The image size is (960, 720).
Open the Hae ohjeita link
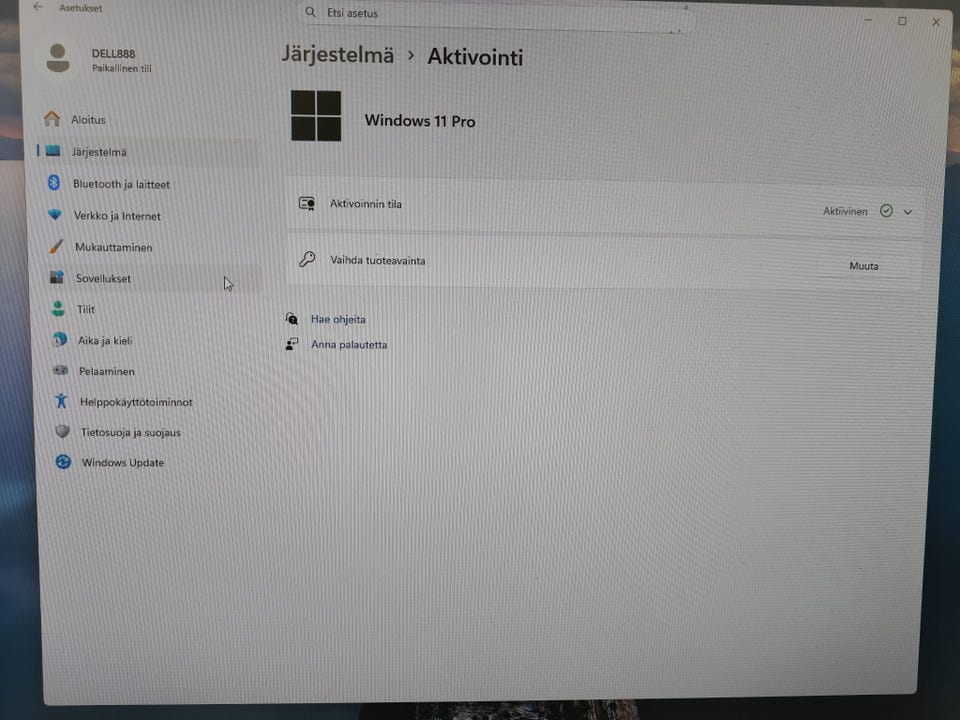(338, 319)
